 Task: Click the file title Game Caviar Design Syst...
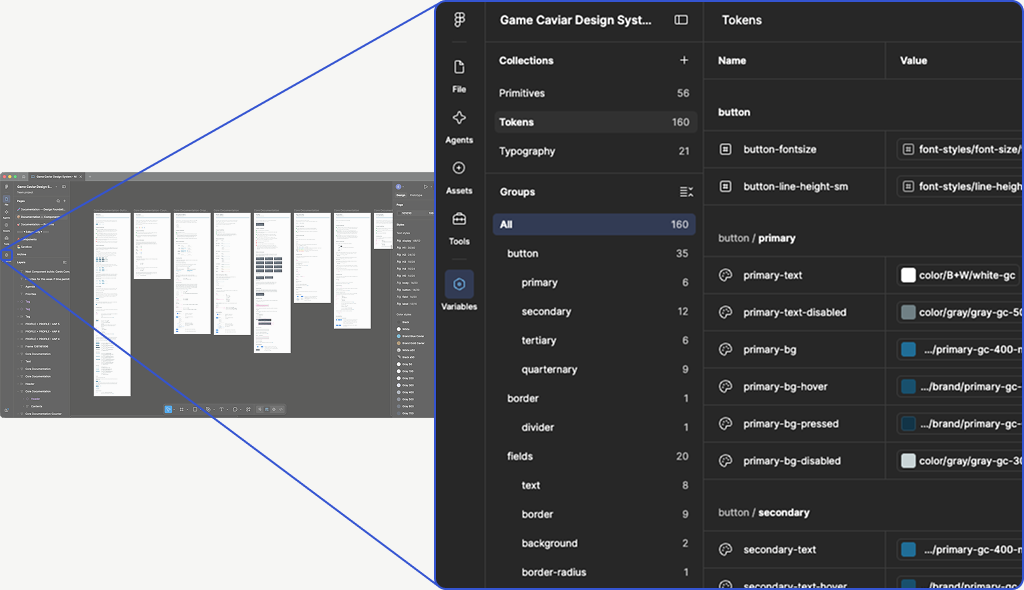pyautogui.click(x=575, y=20)
